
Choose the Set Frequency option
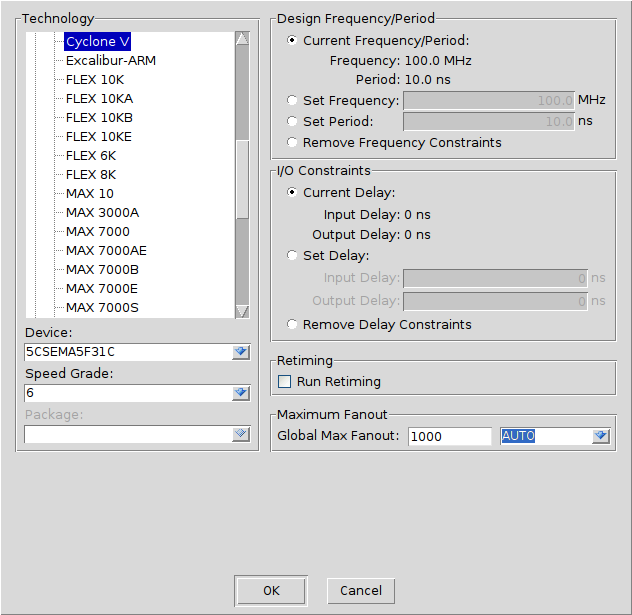coord(292,101)
